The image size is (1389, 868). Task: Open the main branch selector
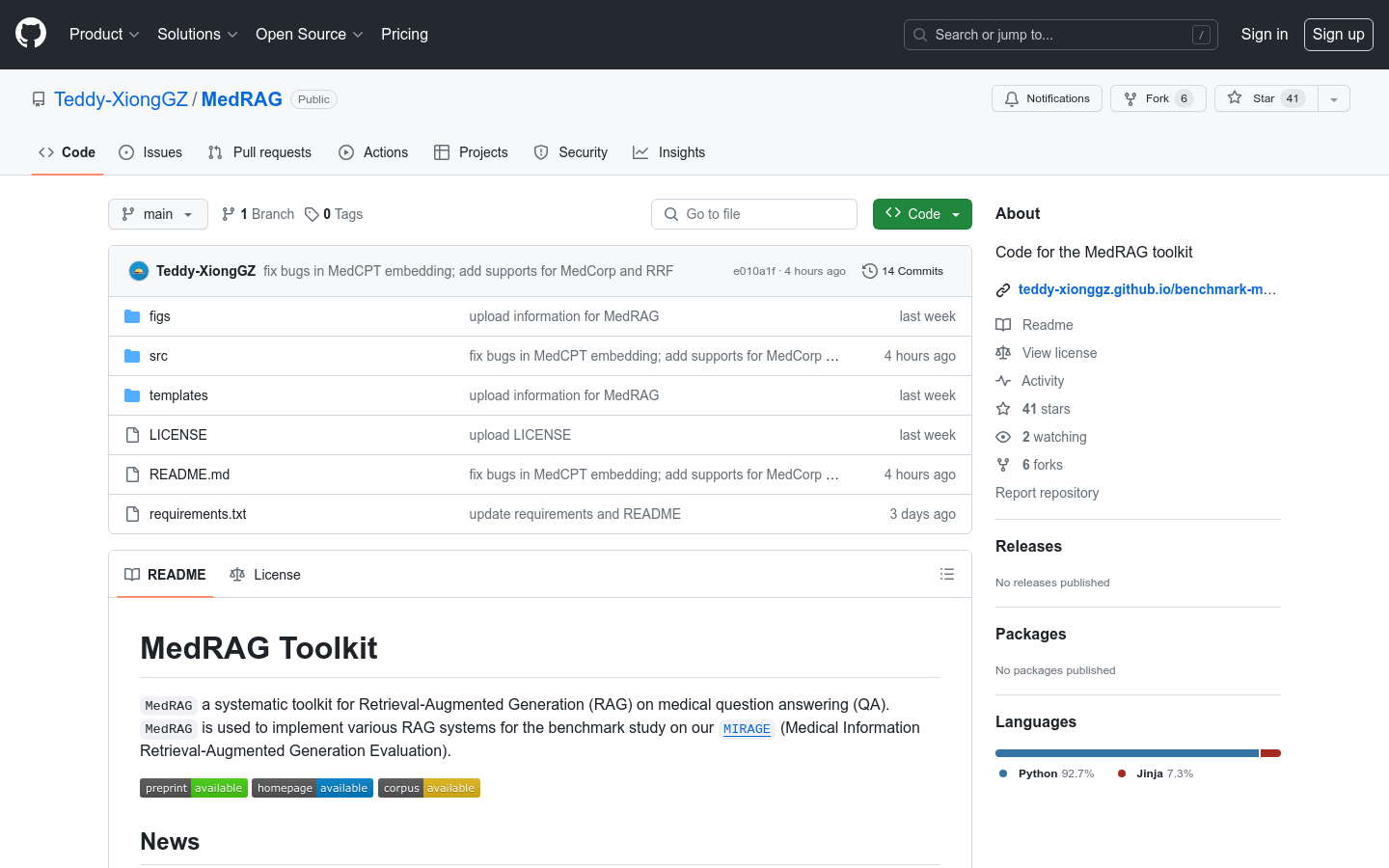(158, 214)
